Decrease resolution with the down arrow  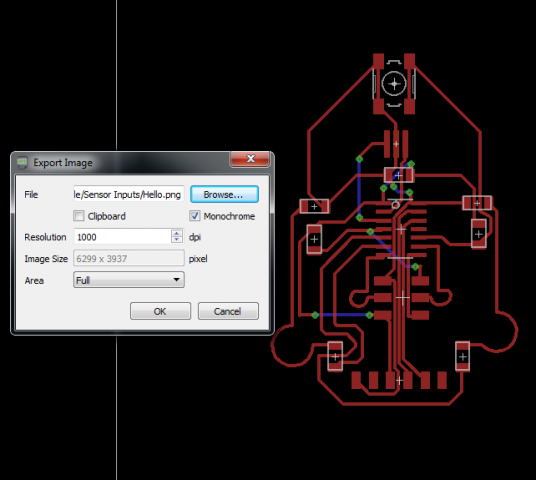coord(177,240)
